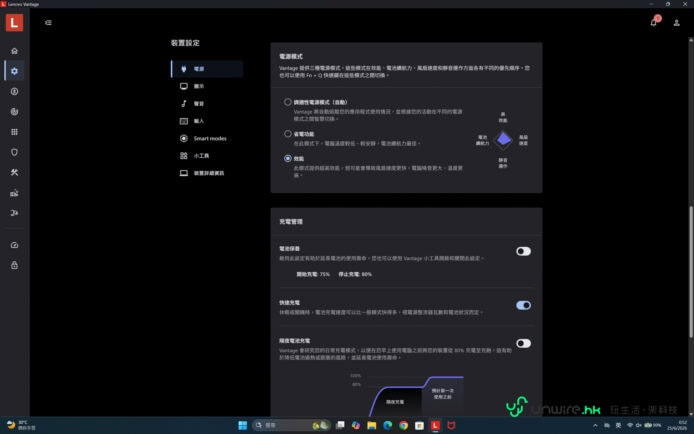
Task: Click the taskbar search box
Action: point(291,425)
